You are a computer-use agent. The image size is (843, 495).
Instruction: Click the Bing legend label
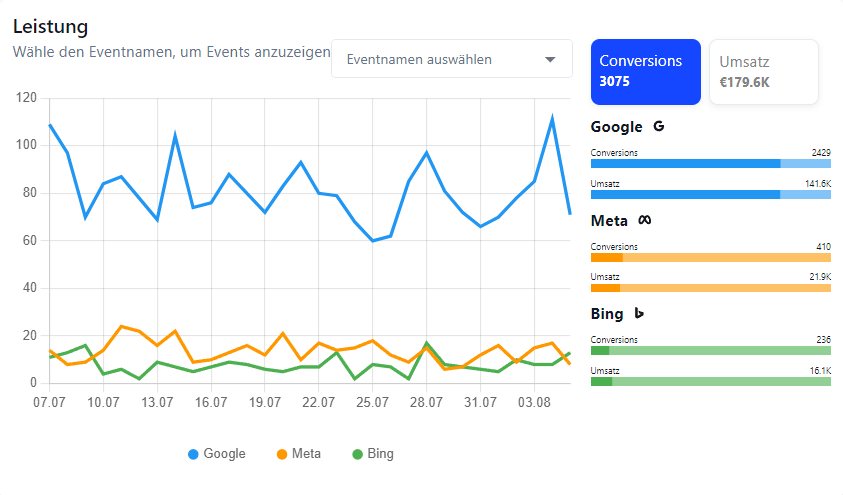380,454
